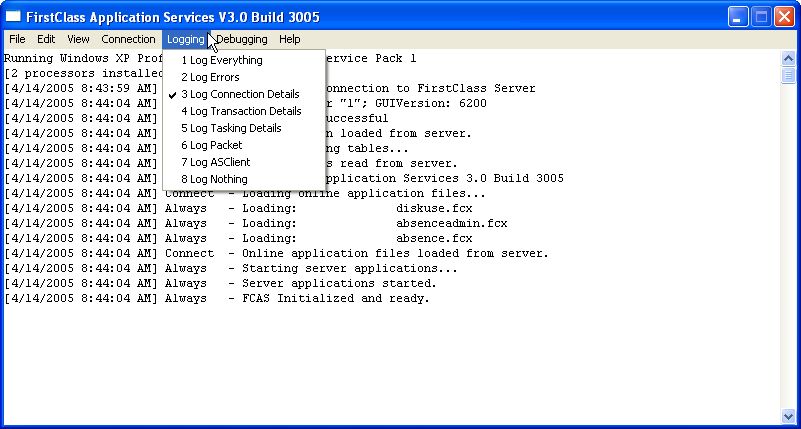Click the FirstClass application title bar icon
Screen dimensions: 801x429
tap(14, 16)
